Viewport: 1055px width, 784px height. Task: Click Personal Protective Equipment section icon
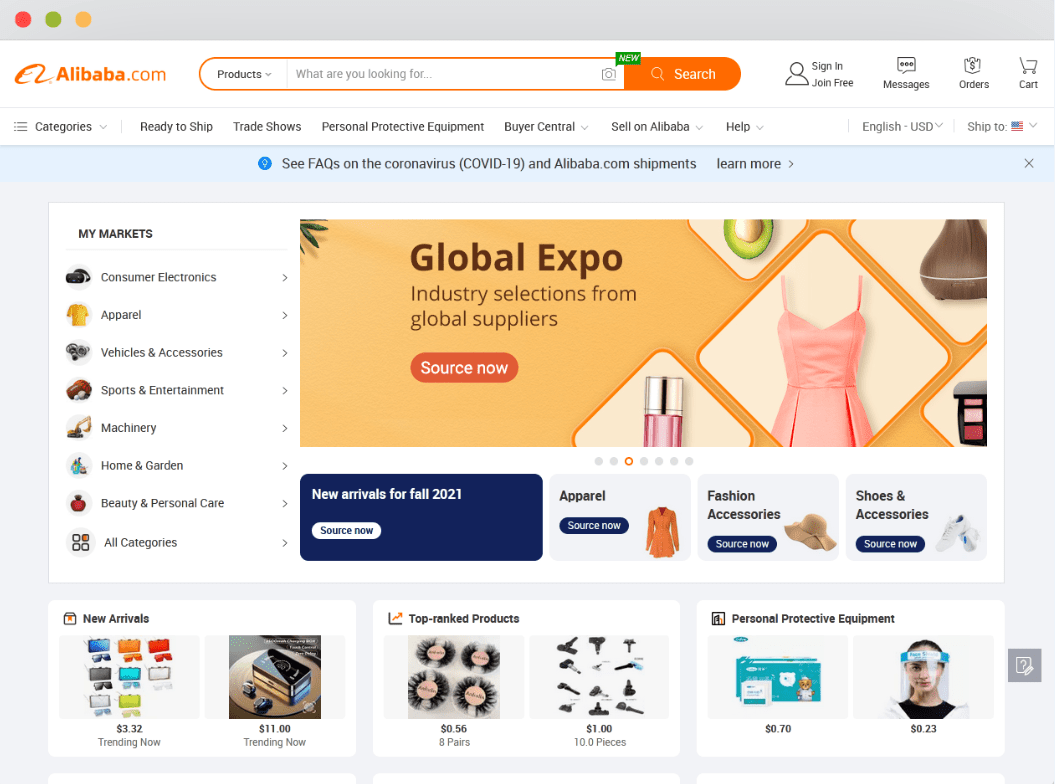click(x=718, y=618)
